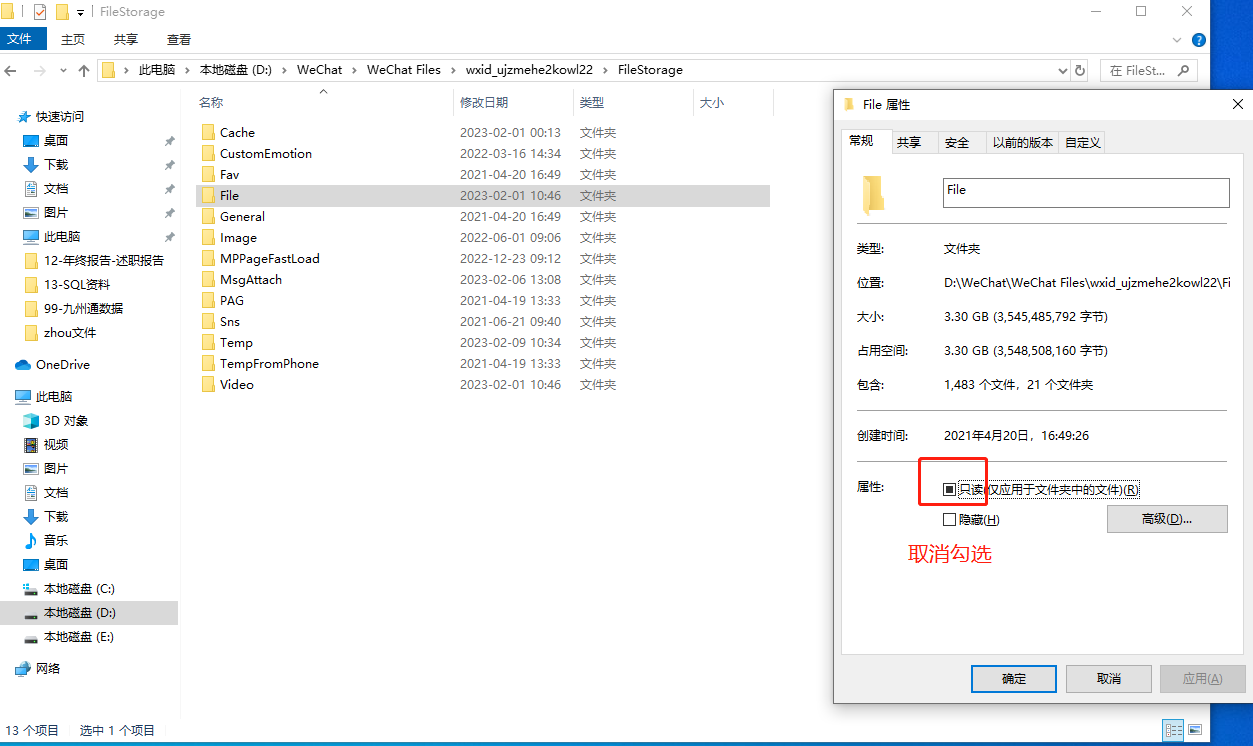Image resolution: width=1253 pixels, height=746 pixels.
Task: Switch to the 主页 ribbon tab
Action: (73, 39)
